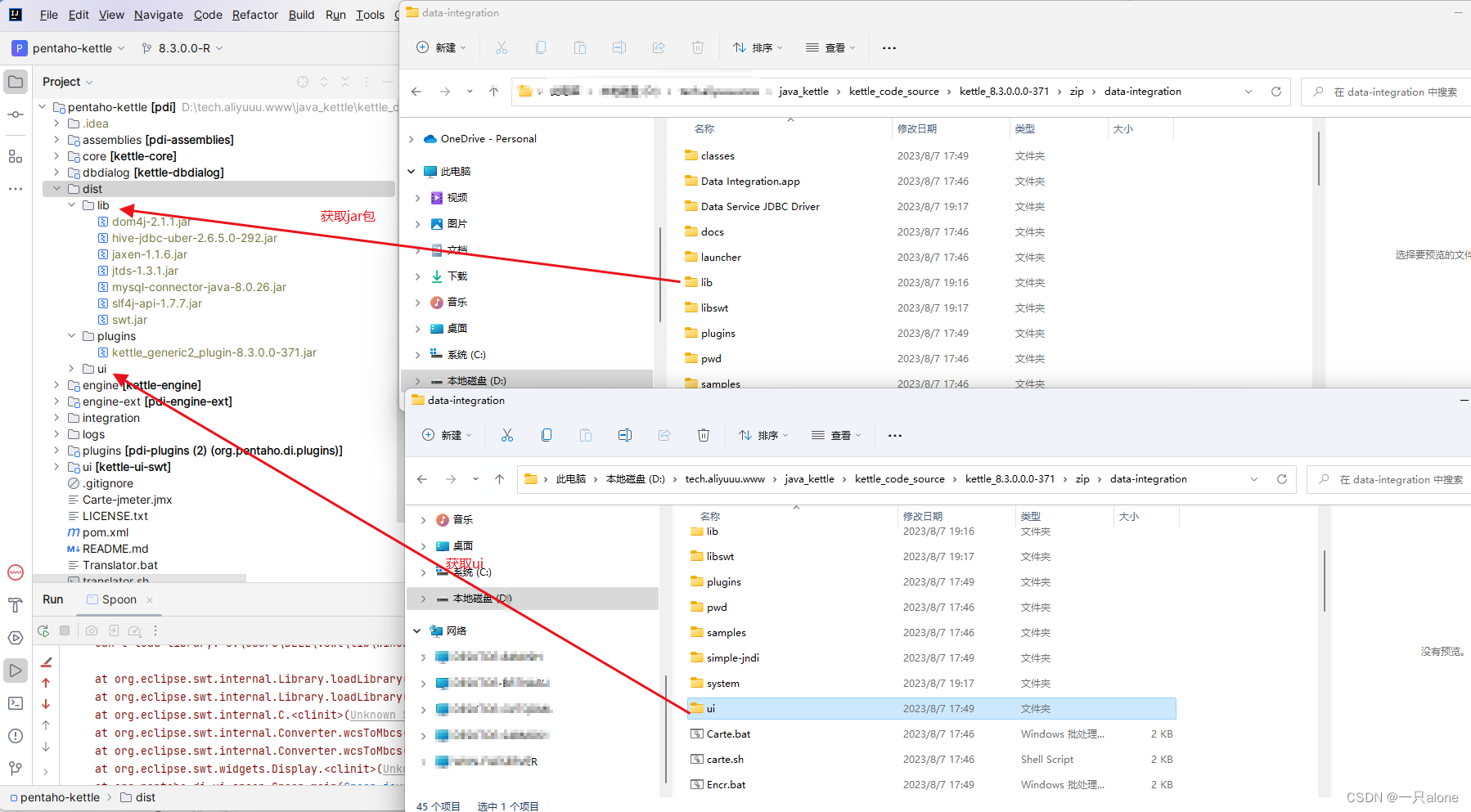1471x812 pixels.
Task: Open See more ellipsis in upper Explorer toolbar
Action: pyautogui.click(x=889, y=47)
